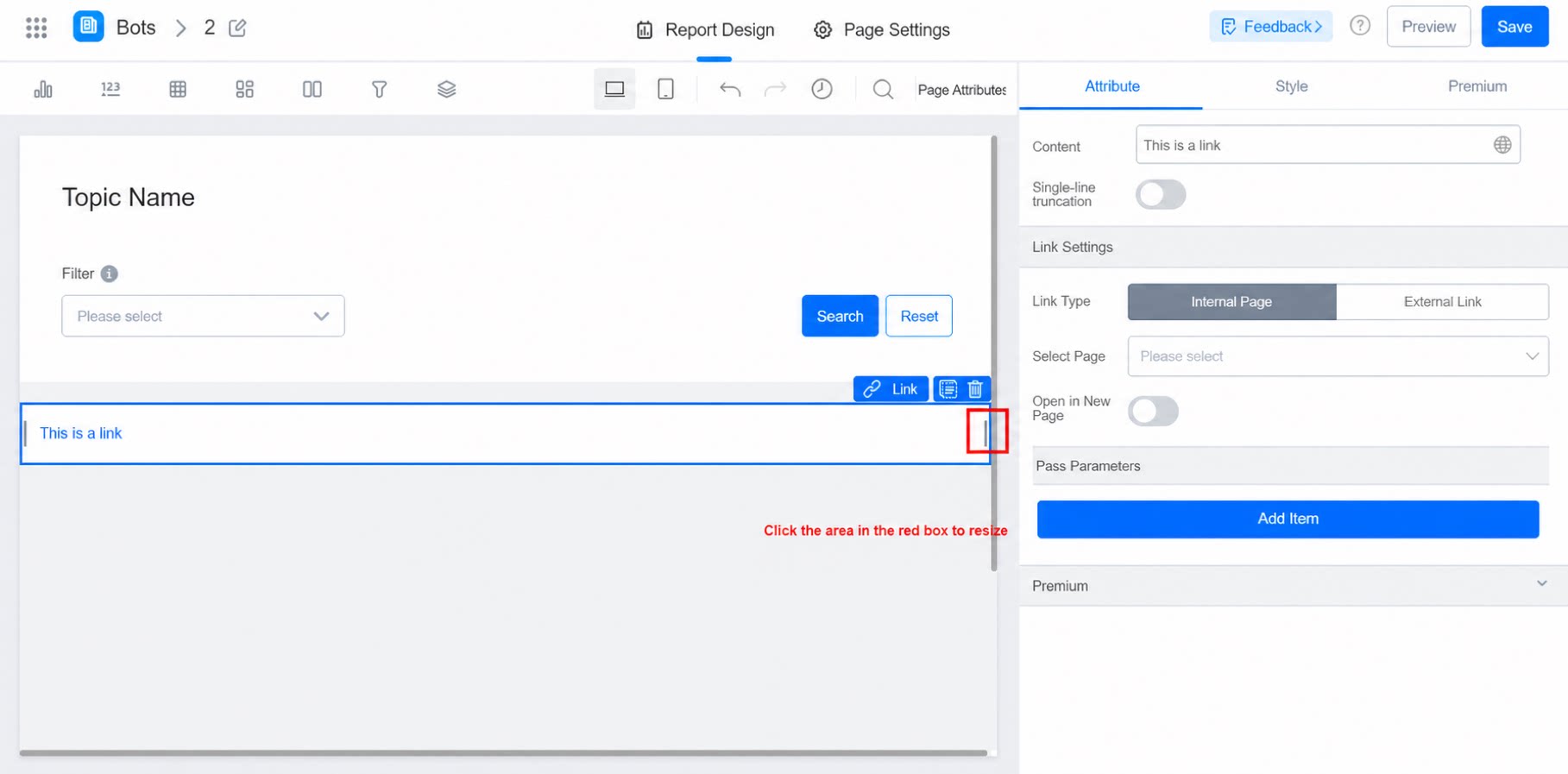This screenshot has height=774, width=1568.
Task: Open the history clock icon
Action: [x=822, y=89]
